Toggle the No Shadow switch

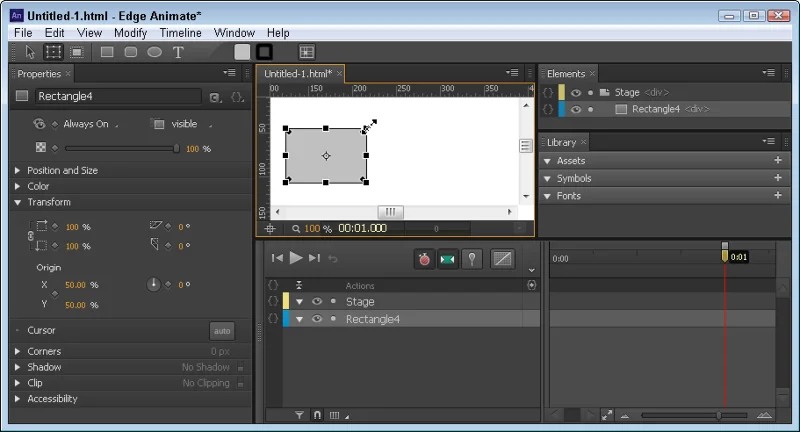[240, 367]
